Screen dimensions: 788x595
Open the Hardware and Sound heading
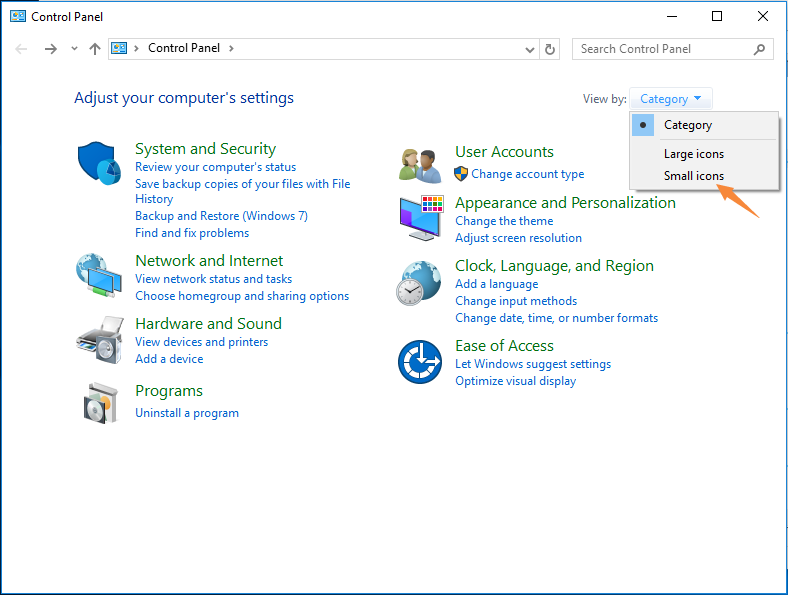coord(209,324)
